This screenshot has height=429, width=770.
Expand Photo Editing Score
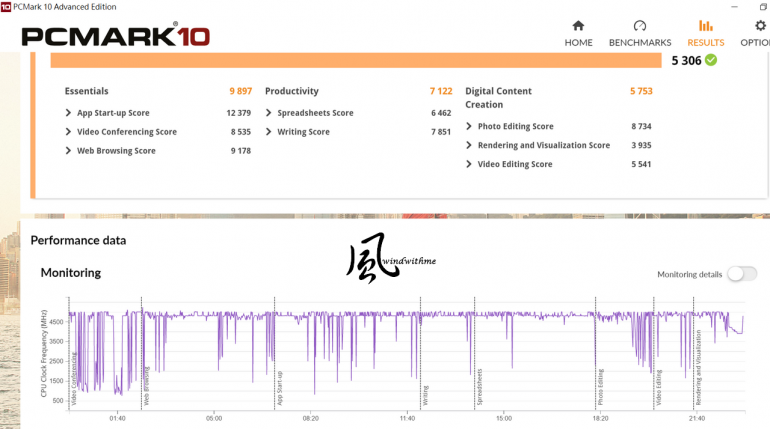[x=469, y=126]
